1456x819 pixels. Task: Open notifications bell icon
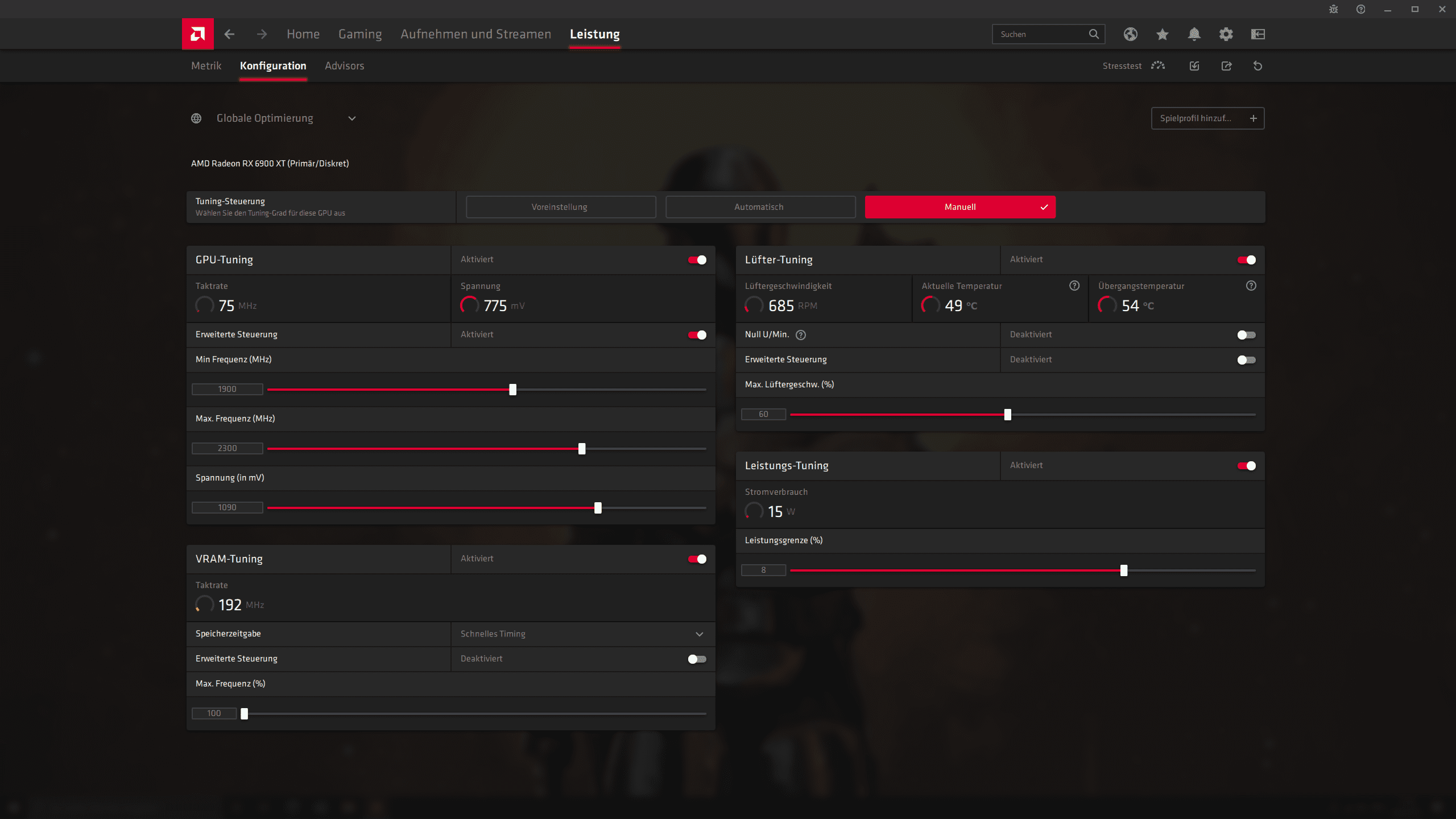(1194, 34)
